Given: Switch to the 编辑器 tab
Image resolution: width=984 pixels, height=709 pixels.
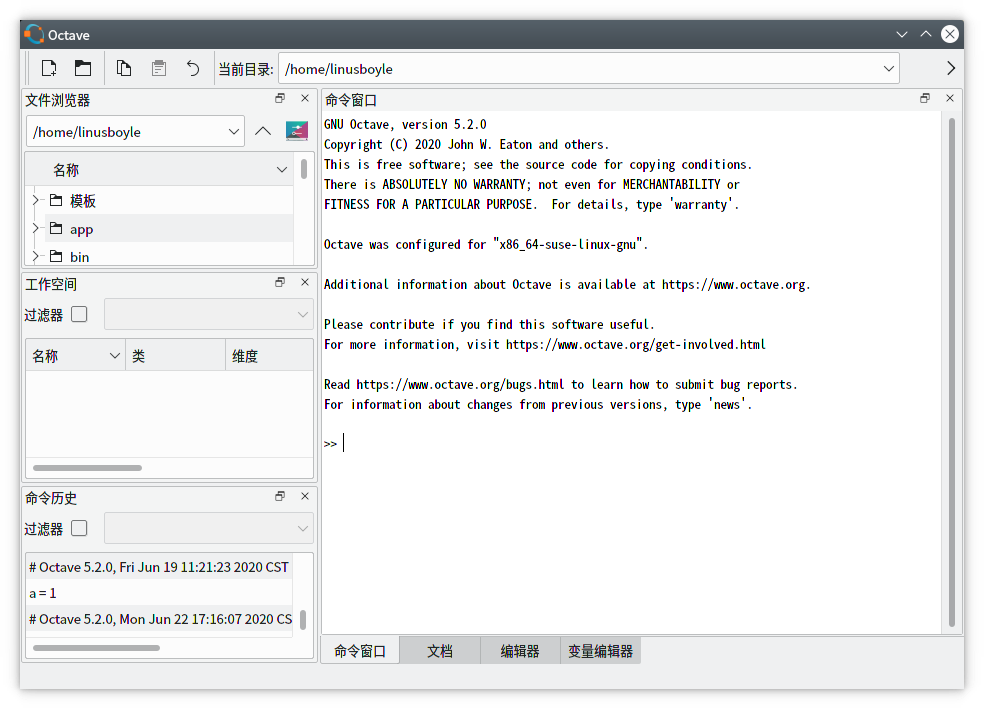Looking at the screenshot, I should (520, 651).
